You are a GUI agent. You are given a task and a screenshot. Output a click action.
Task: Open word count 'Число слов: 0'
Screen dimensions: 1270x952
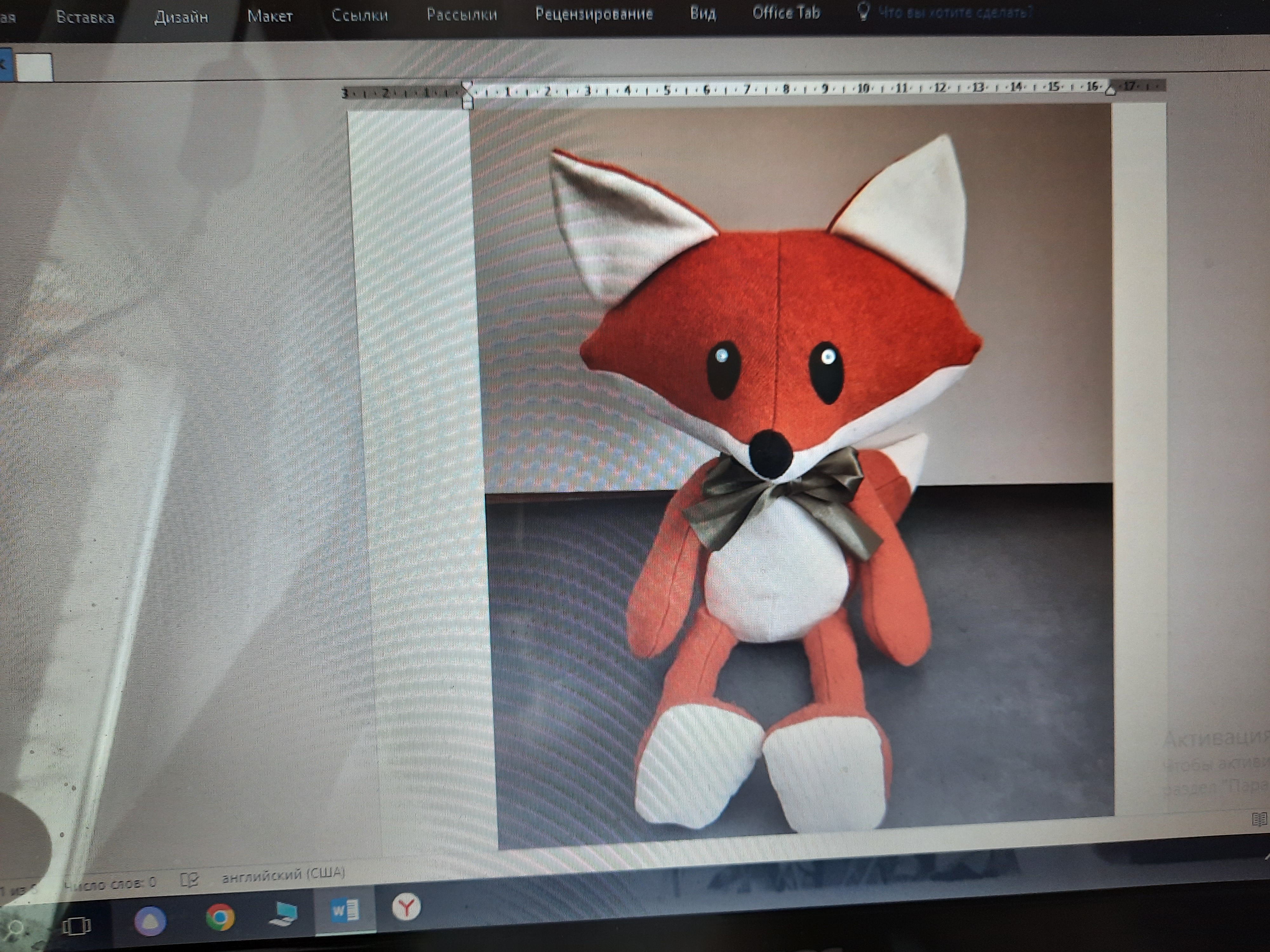(110, 883)
